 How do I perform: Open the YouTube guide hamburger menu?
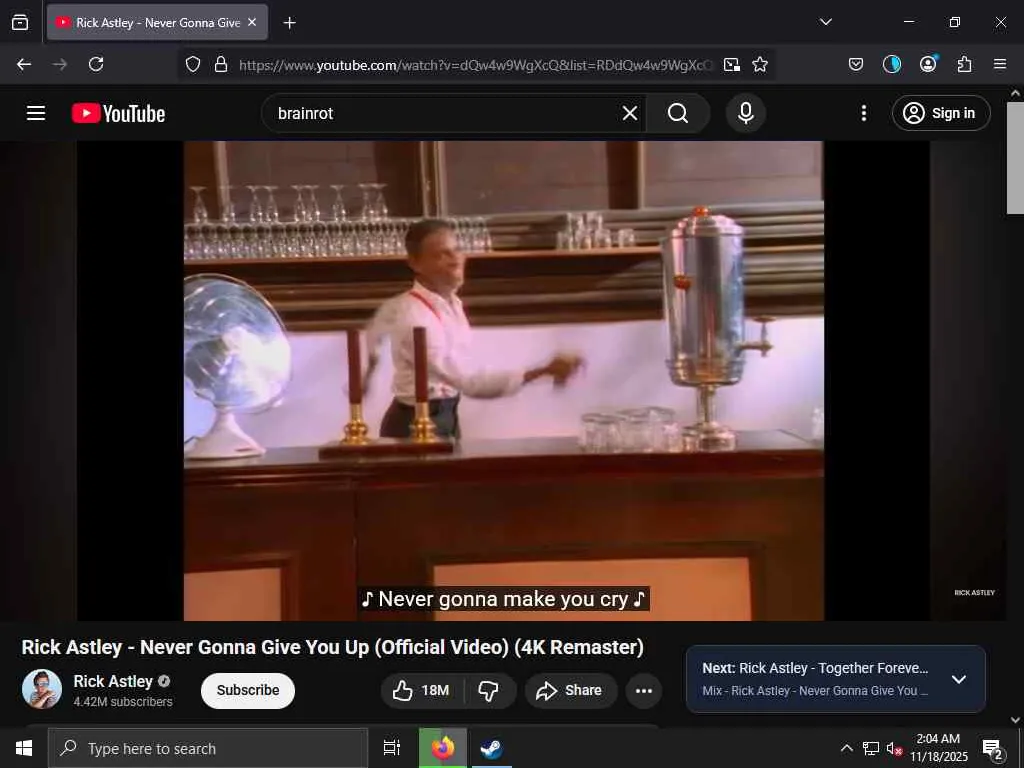(36, 113)
